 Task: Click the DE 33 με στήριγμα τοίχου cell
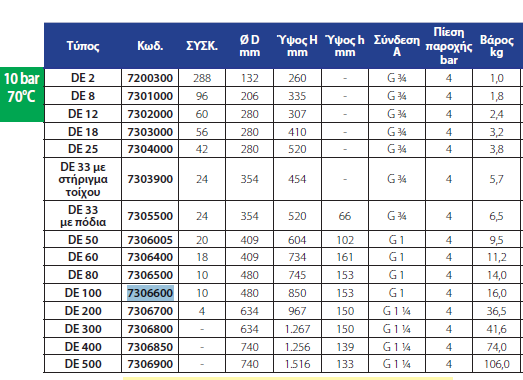click(83, 179)
